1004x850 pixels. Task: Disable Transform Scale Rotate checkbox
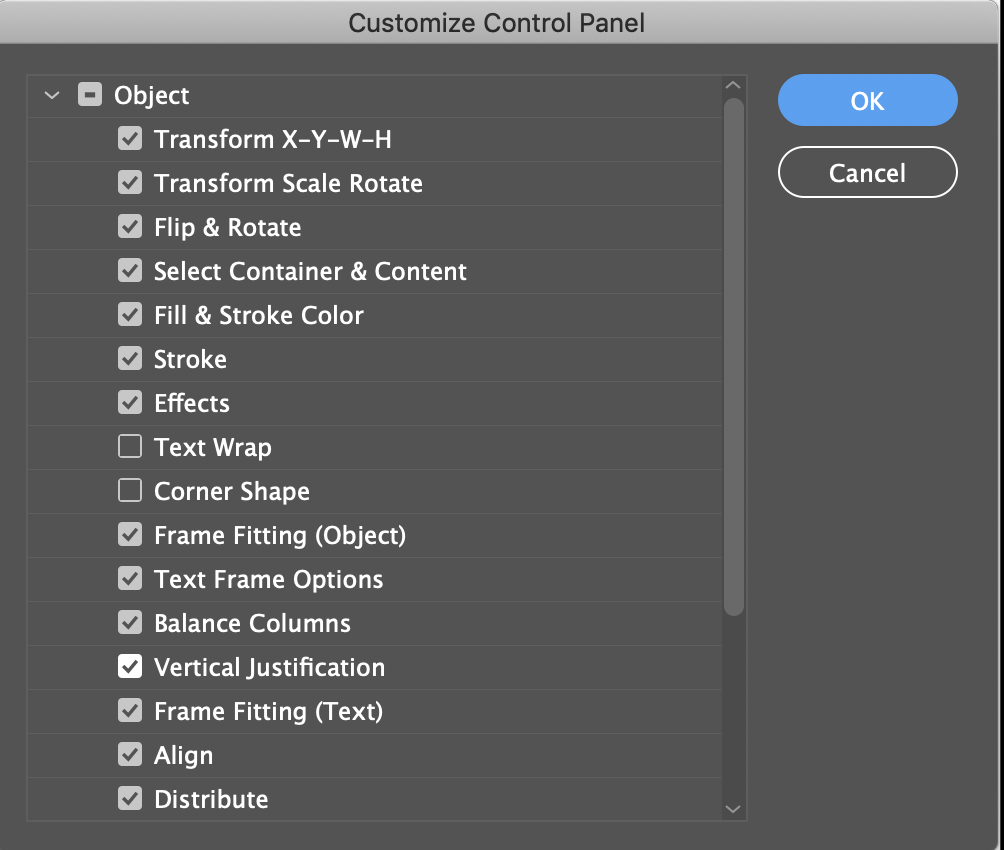[x=130, y=183]
